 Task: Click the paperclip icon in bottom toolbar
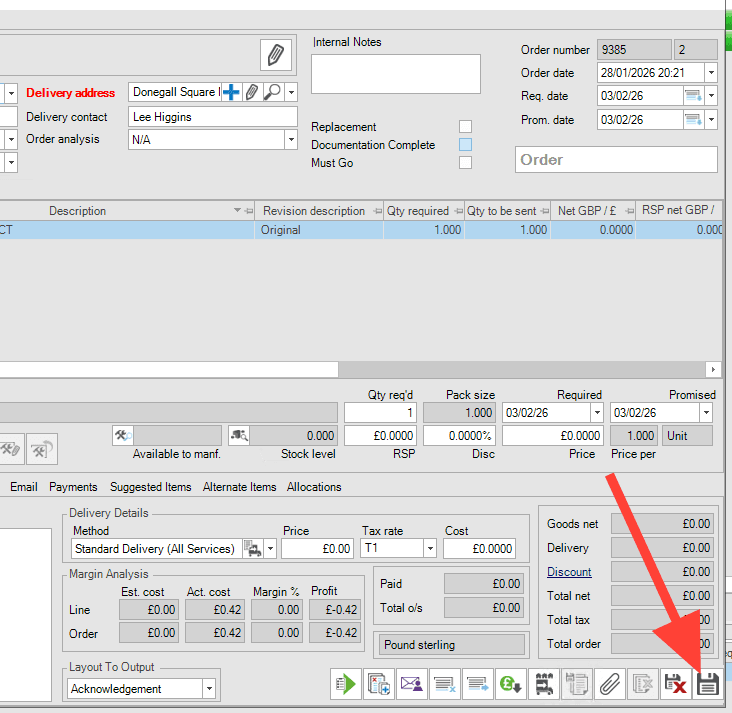610,685
